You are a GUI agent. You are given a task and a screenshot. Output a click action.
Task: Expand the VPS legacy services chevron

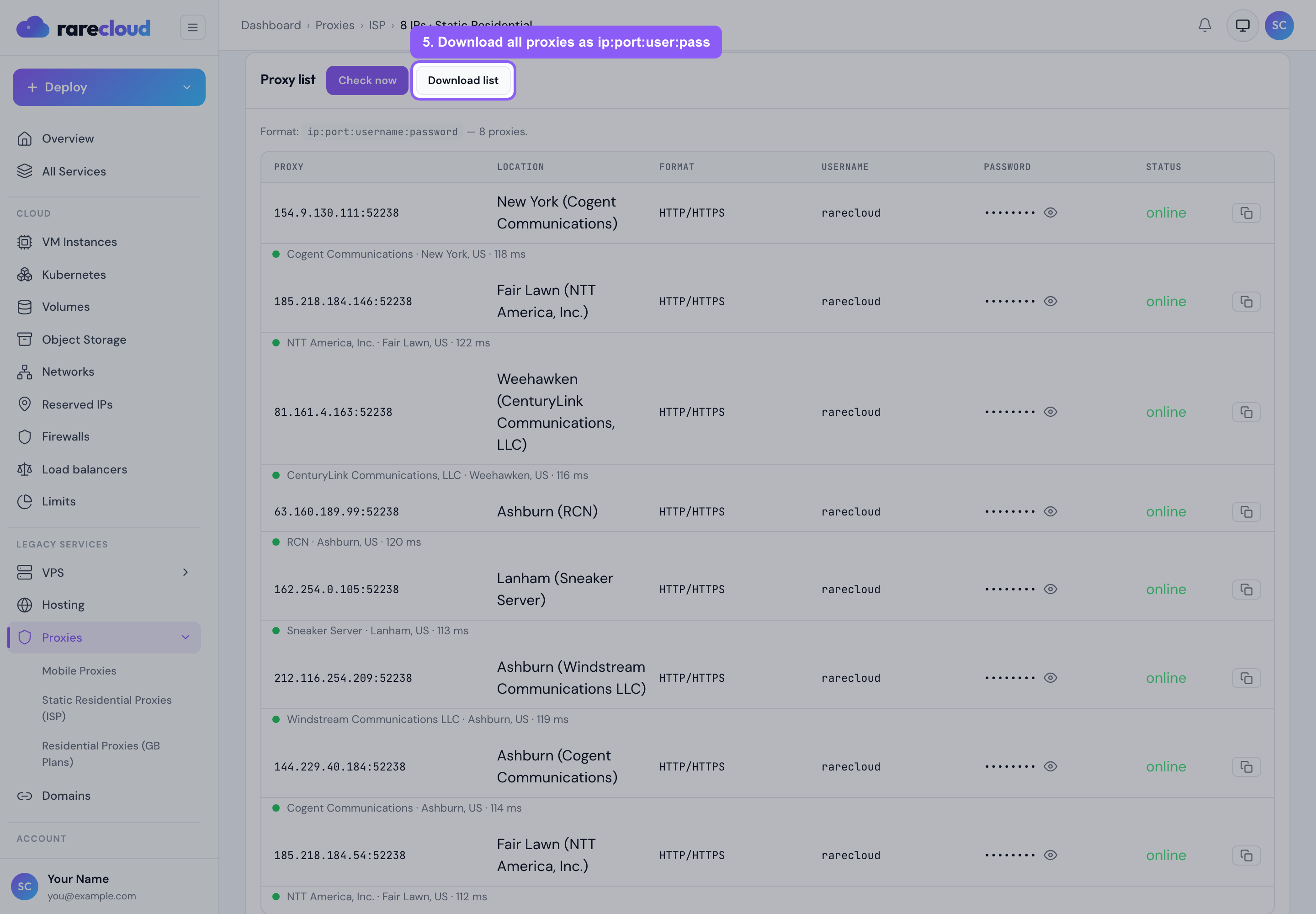pos(185,572)
